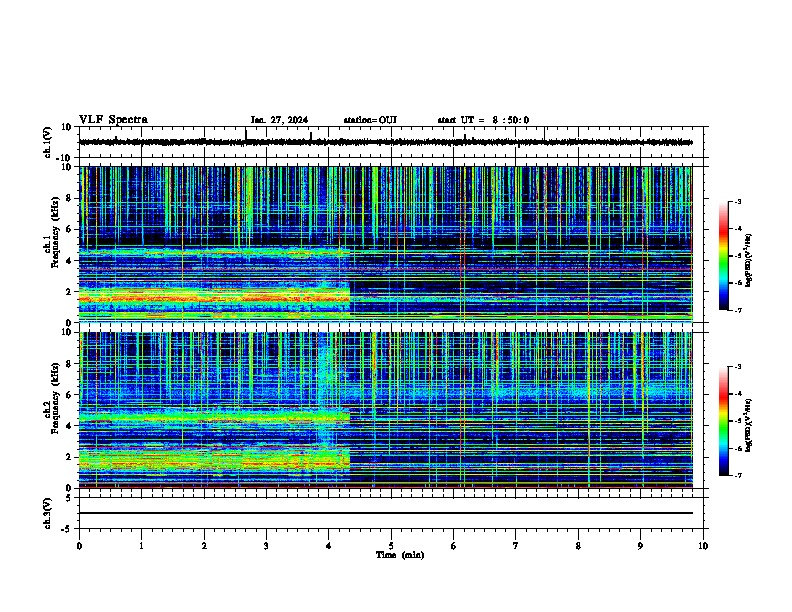
Task: Click the "6" minute tick label on the time axis
Action: (x=453, y=546)
